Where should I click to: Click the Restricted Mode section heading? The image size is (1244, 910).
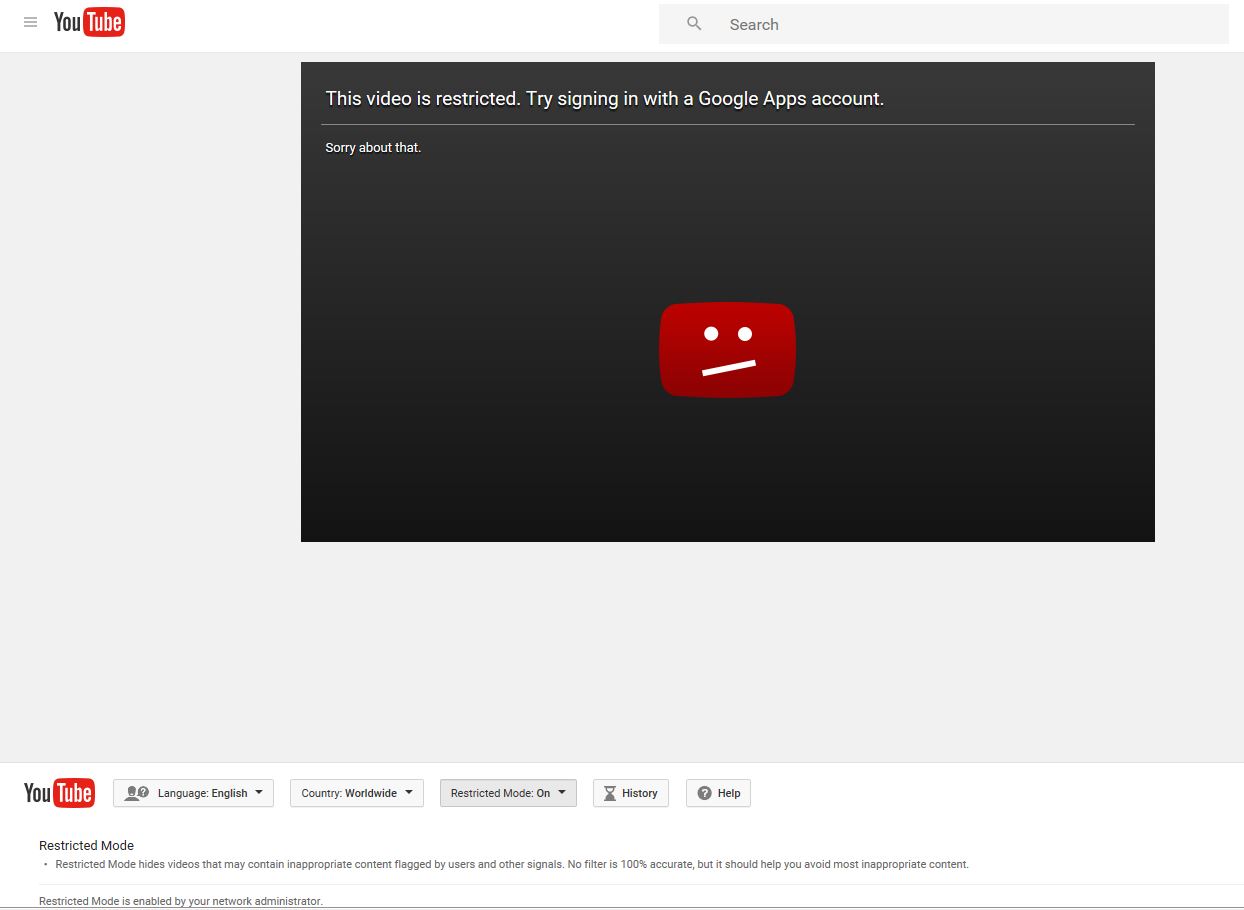coord(86,845)
